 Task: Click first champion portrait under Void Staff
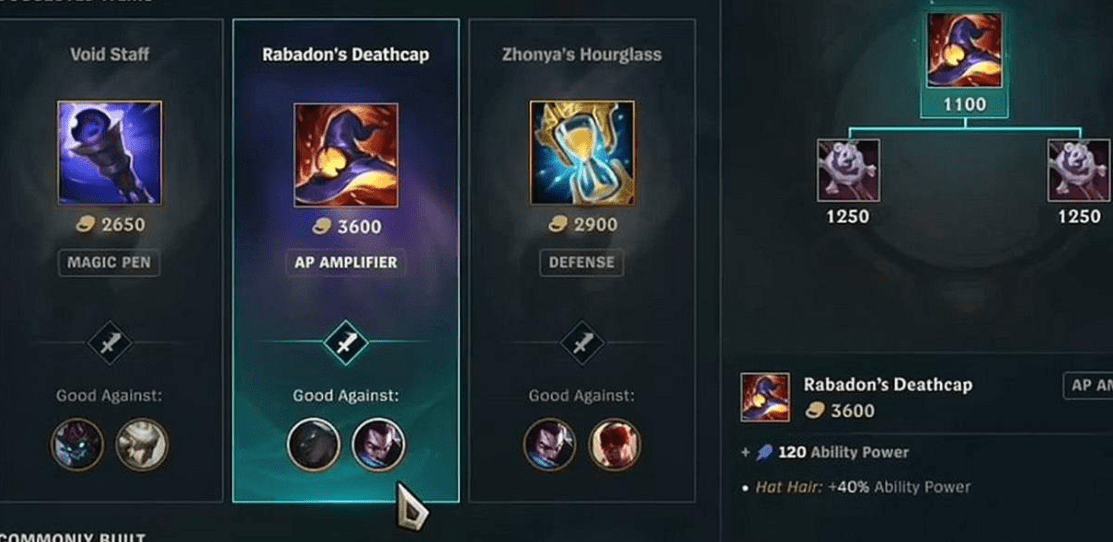pos(77,445)
